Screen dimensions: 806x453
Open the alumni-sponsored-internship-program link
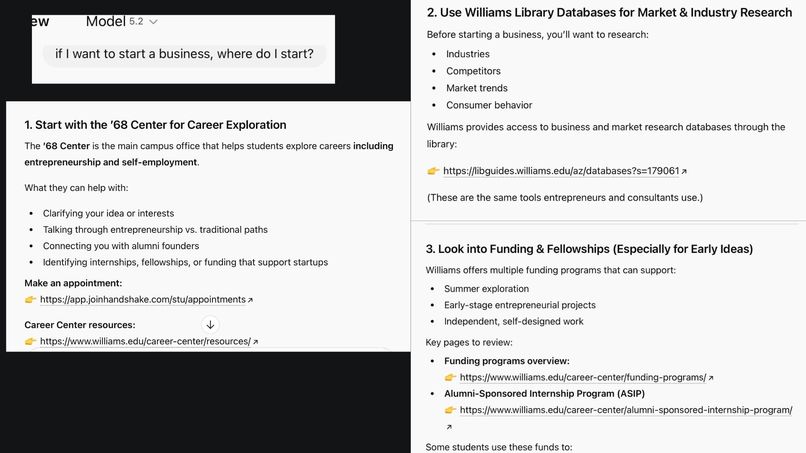(x=626, y=410)
